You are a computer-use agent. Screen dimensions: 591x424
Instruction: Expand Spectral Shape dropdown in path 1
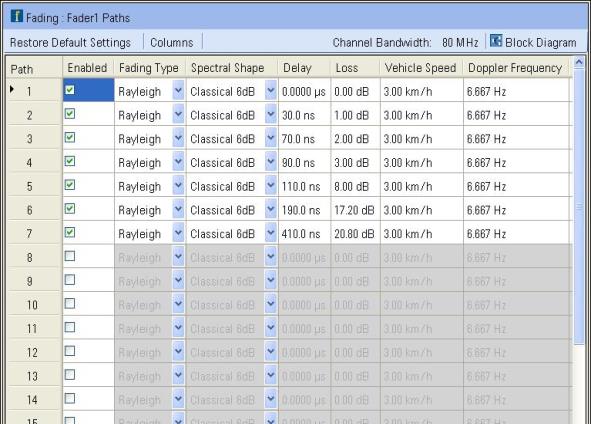271,90
